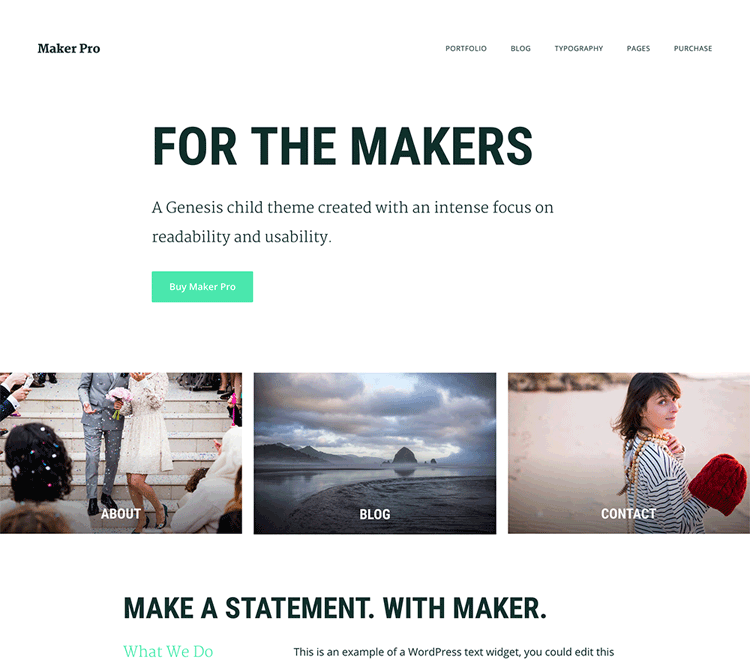Visit the Purchase navigation link
The height and width of the screenshot is (660, 750).
coord(693,48)
